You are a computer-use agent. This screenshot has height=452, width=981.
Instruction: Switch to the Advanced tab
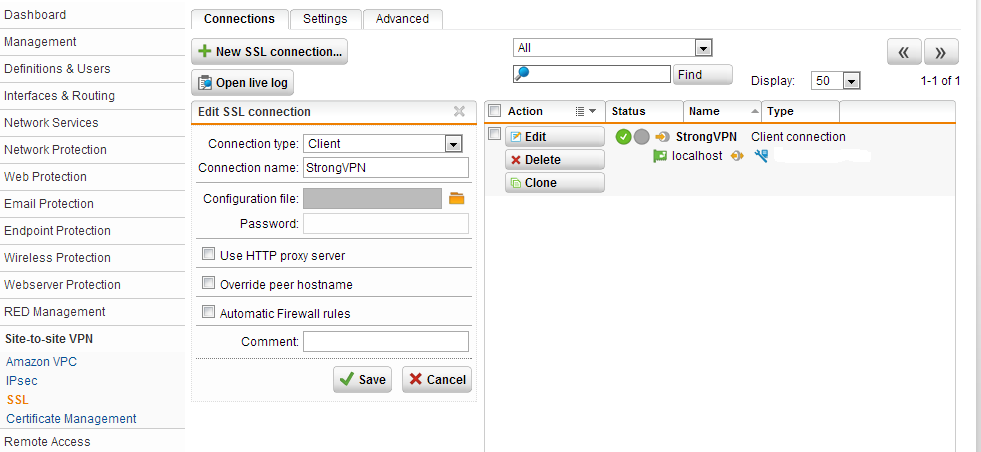tap(402, 19)
